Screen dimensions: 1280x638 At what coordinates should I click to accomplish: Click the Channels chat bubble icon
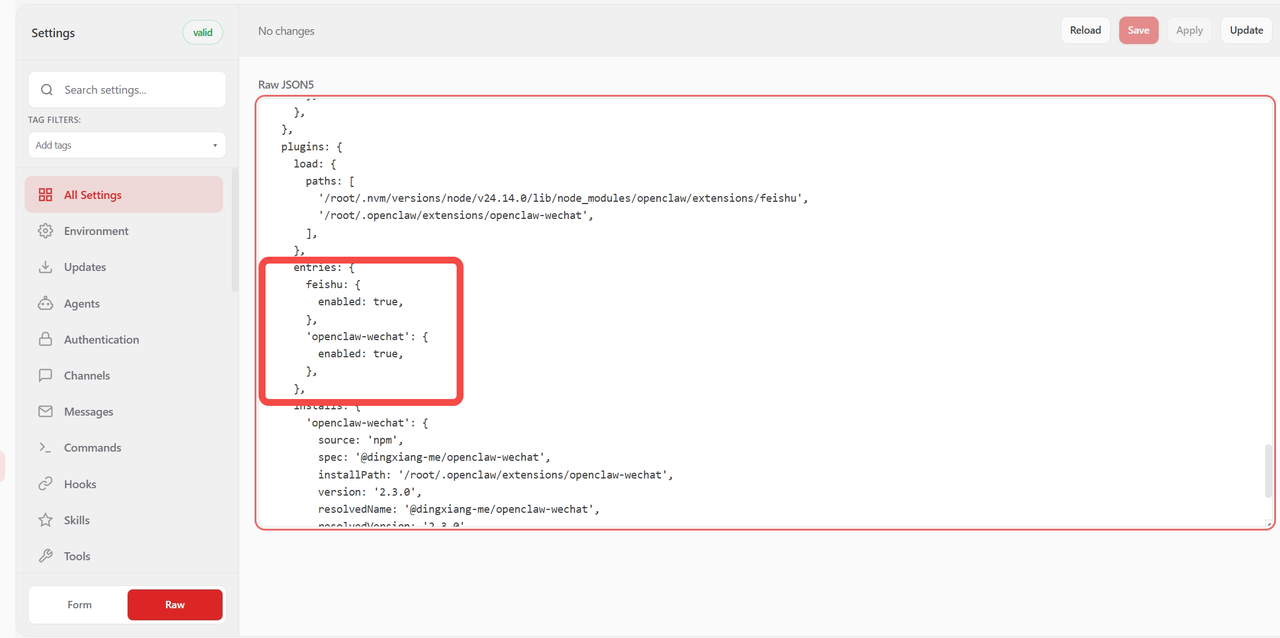click(x=45, y=376)
